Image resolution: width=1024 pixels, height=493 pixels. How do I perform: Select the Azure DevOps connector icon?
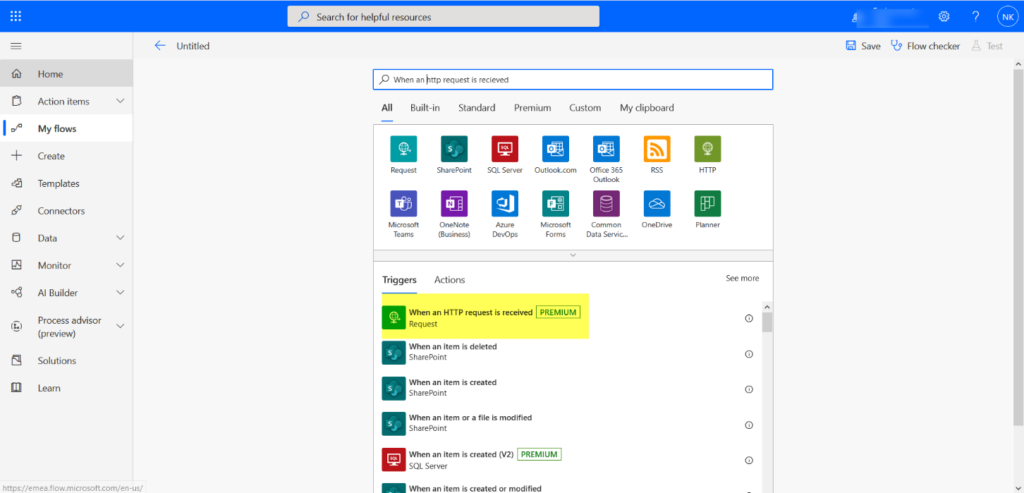(505, 204)
